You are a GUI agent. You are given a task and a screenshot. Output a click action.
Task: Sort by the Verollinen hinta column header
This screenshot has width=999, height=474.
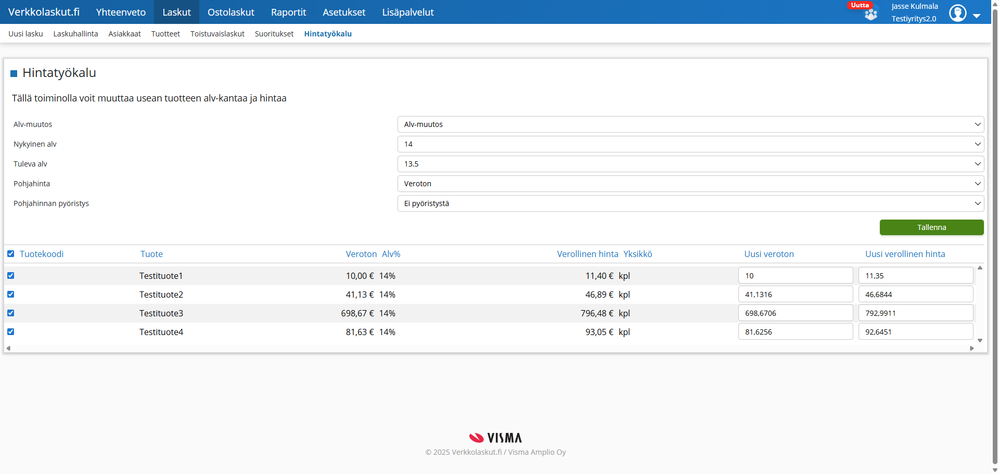[587, 254]
